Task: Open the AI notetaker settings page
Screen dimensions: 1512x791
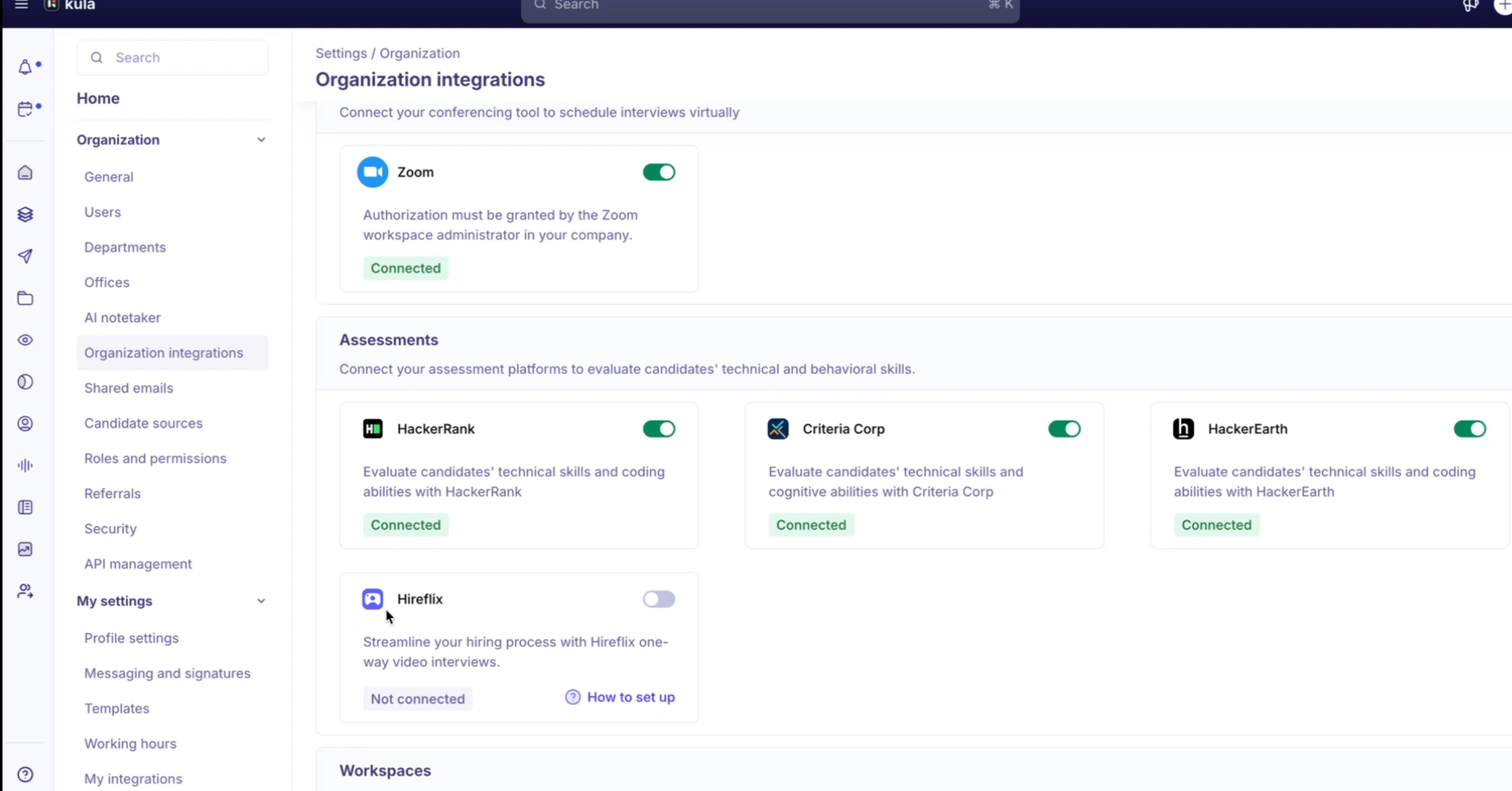Action: click(122, 317)
